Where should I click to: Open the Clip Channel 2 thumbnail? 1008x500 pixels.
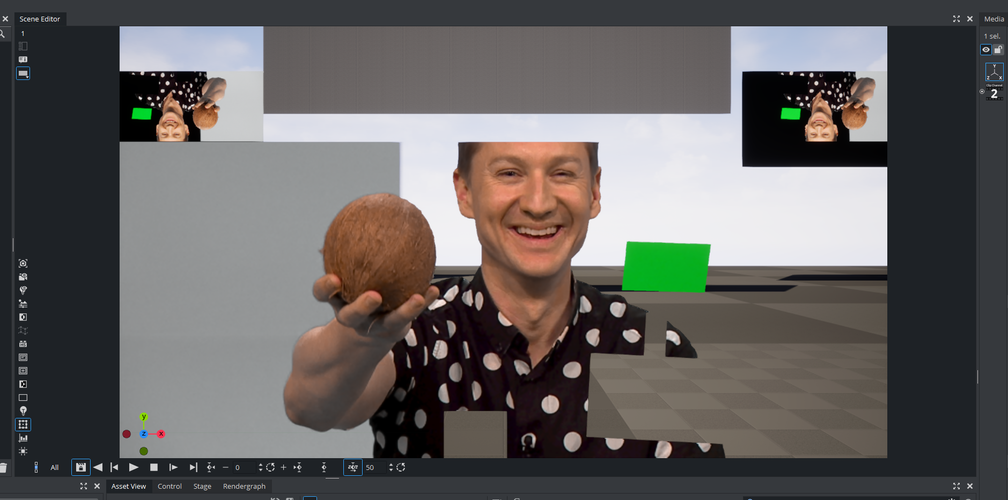coord(994,93)
